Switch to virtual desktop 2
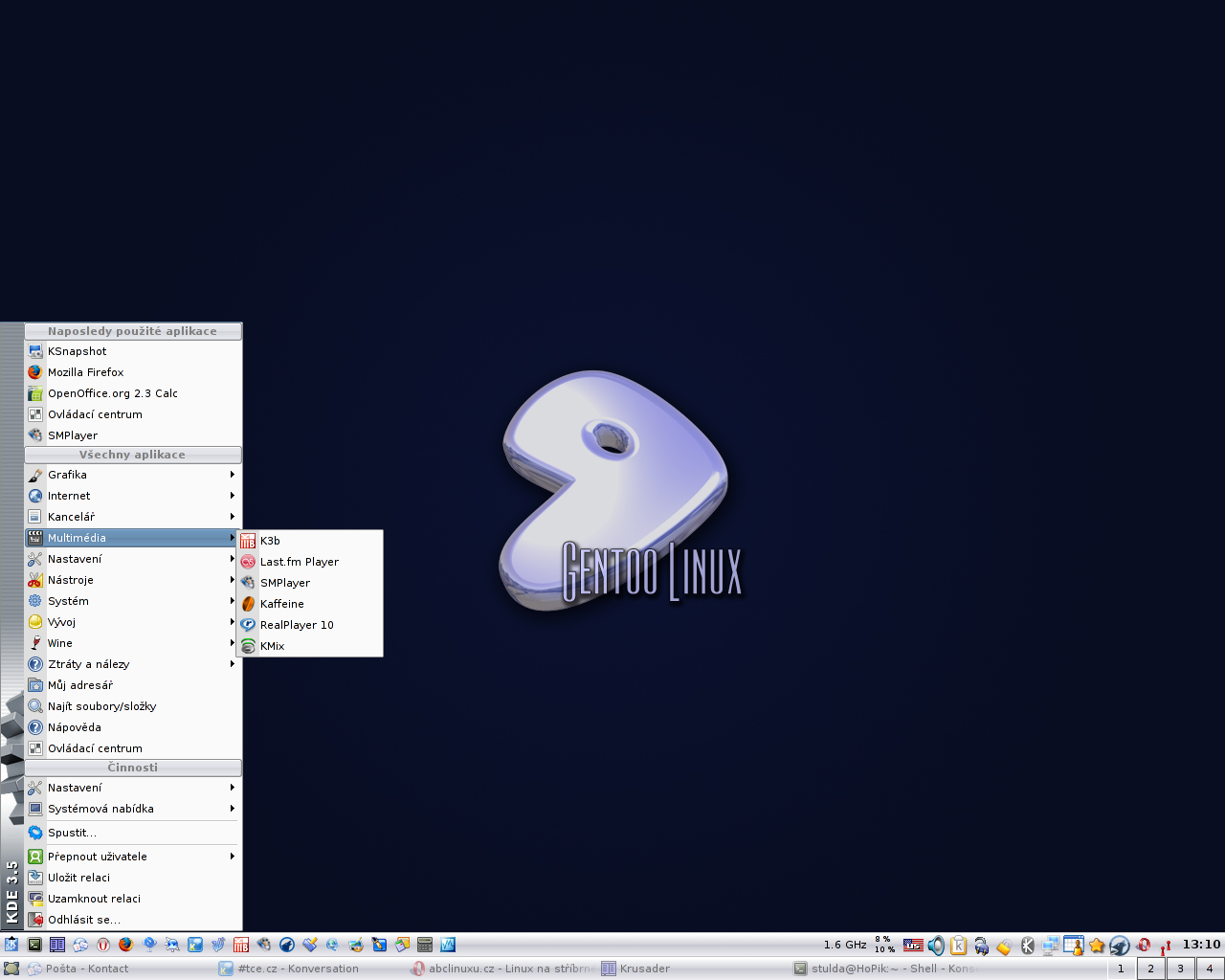This screenshot has height=980, width=1225. click(x=1150, y=969)
